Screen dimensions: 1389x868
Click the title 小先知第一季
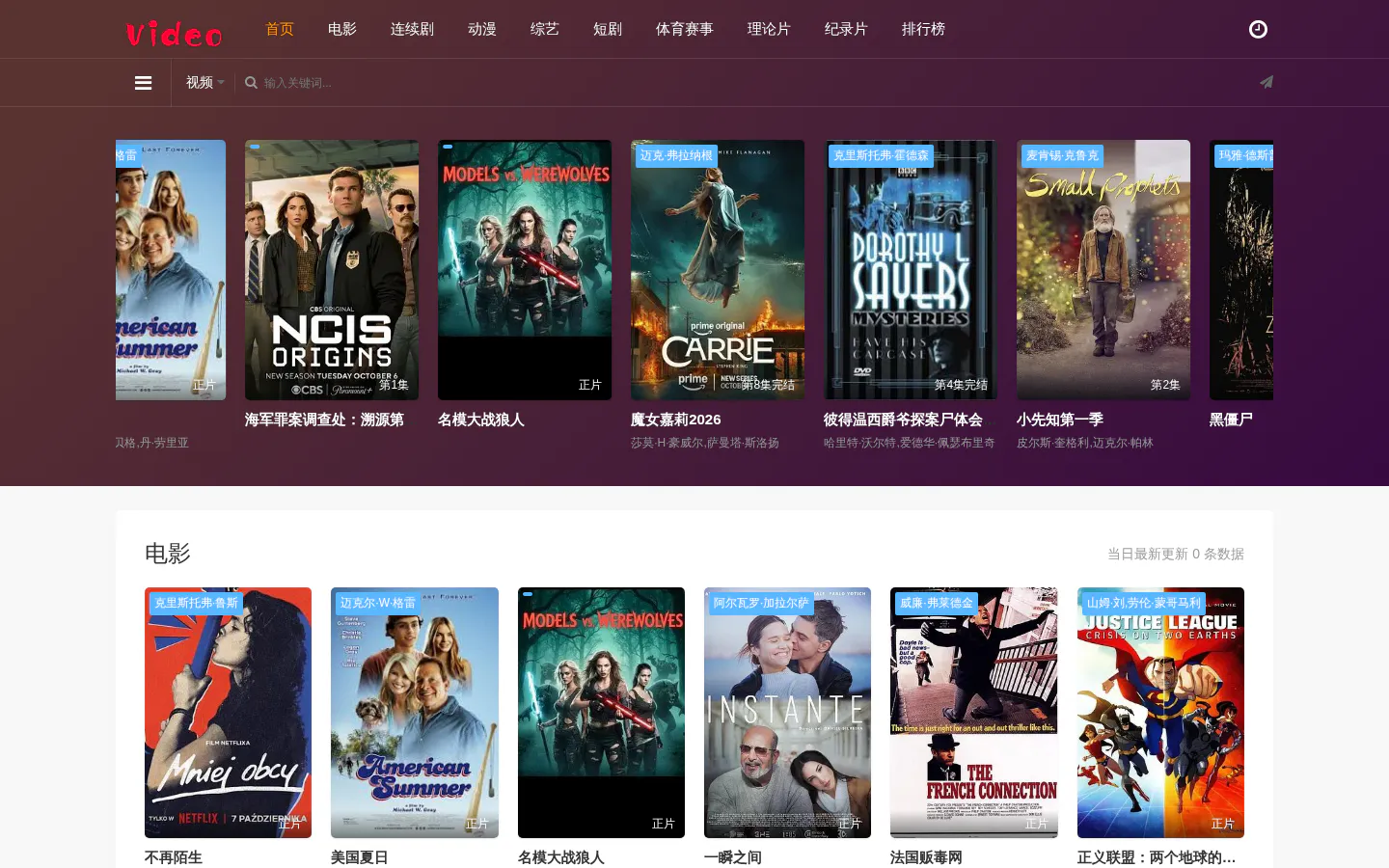[x=1060, y=420]
